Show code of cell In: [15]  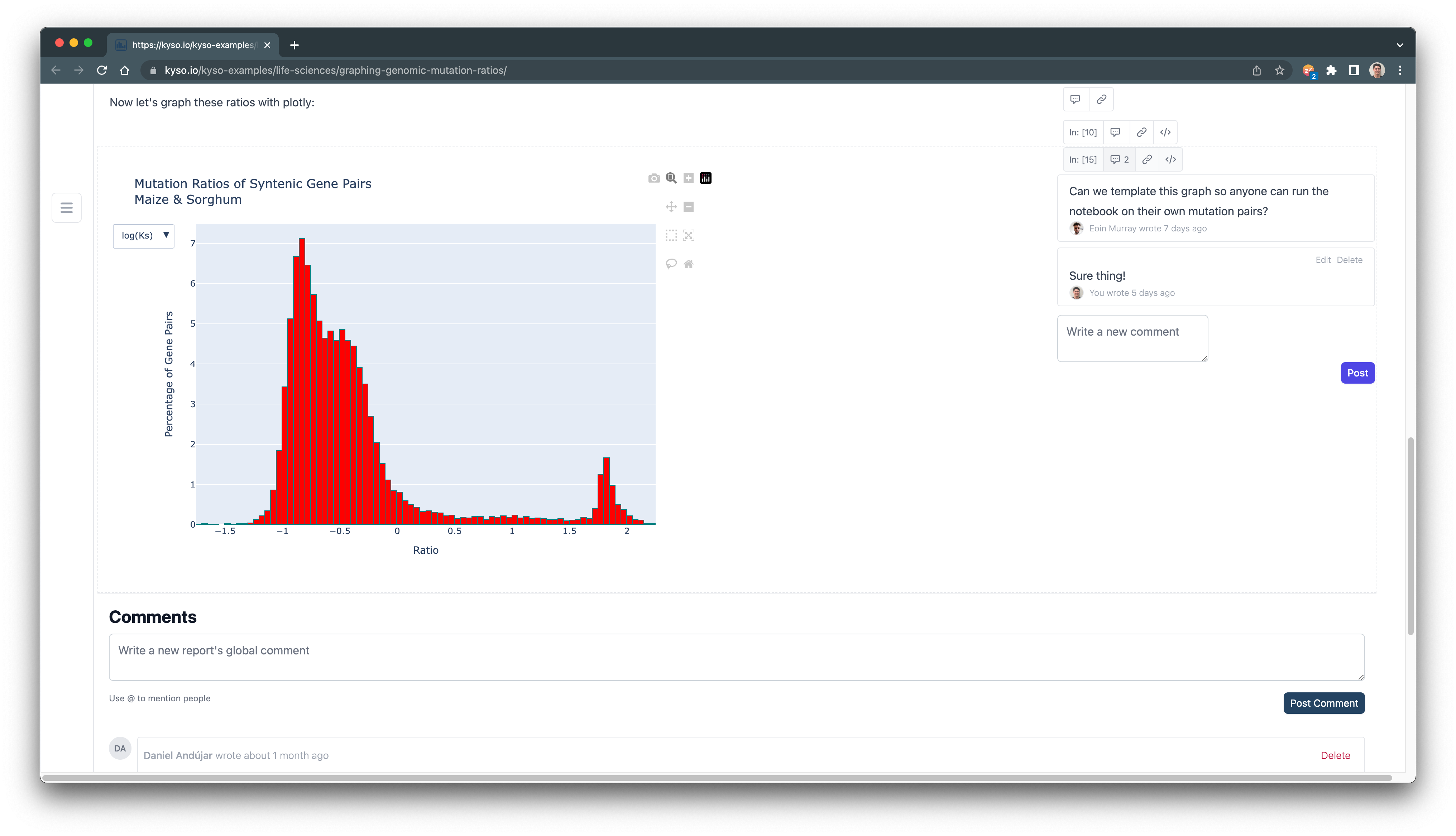pyautogui.click(x=1171, y=160)
